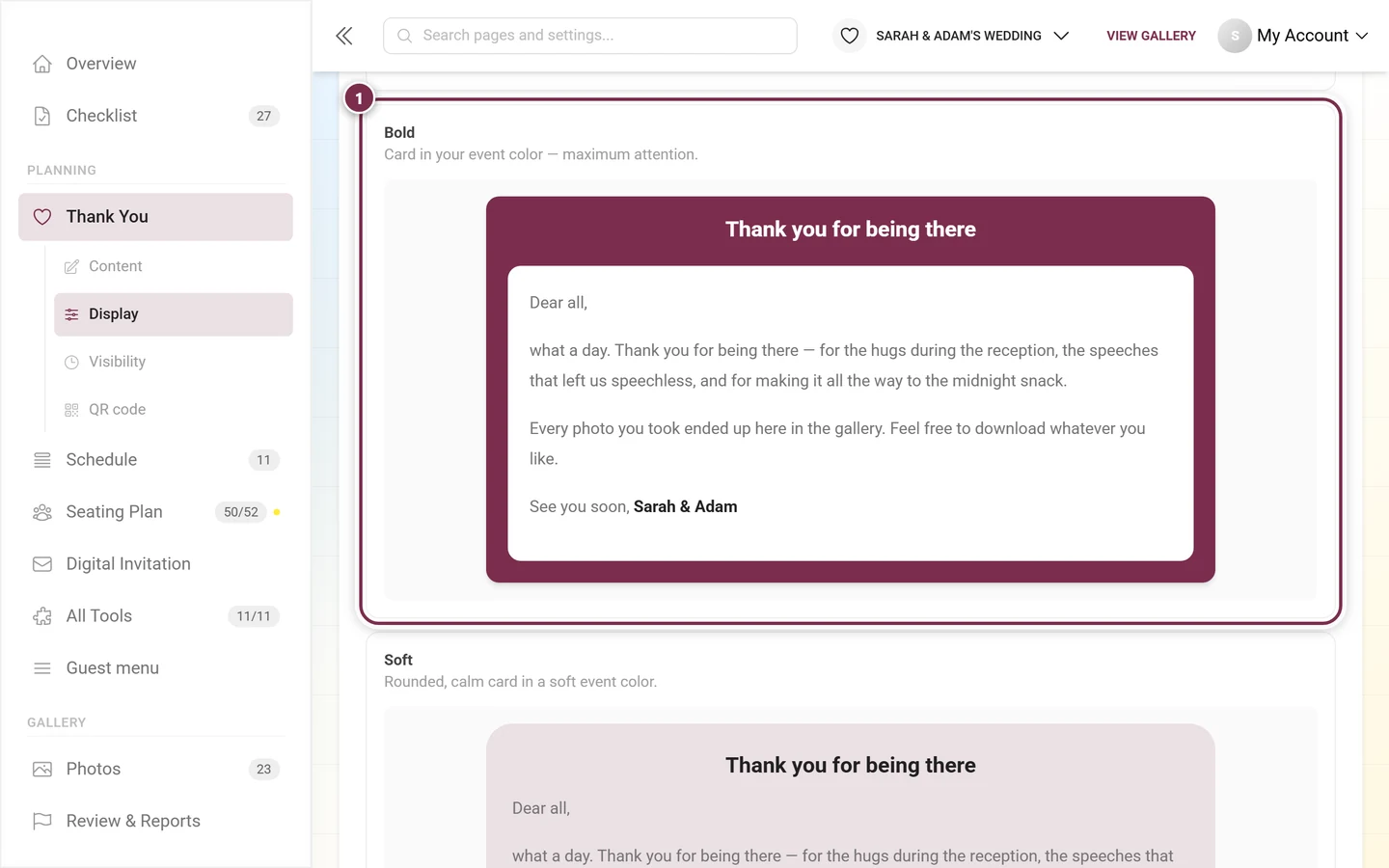The width and height of the screenshot is (1389, 868).
Task: Go to the Visibility sub-page
Action: tap(174, 362)
